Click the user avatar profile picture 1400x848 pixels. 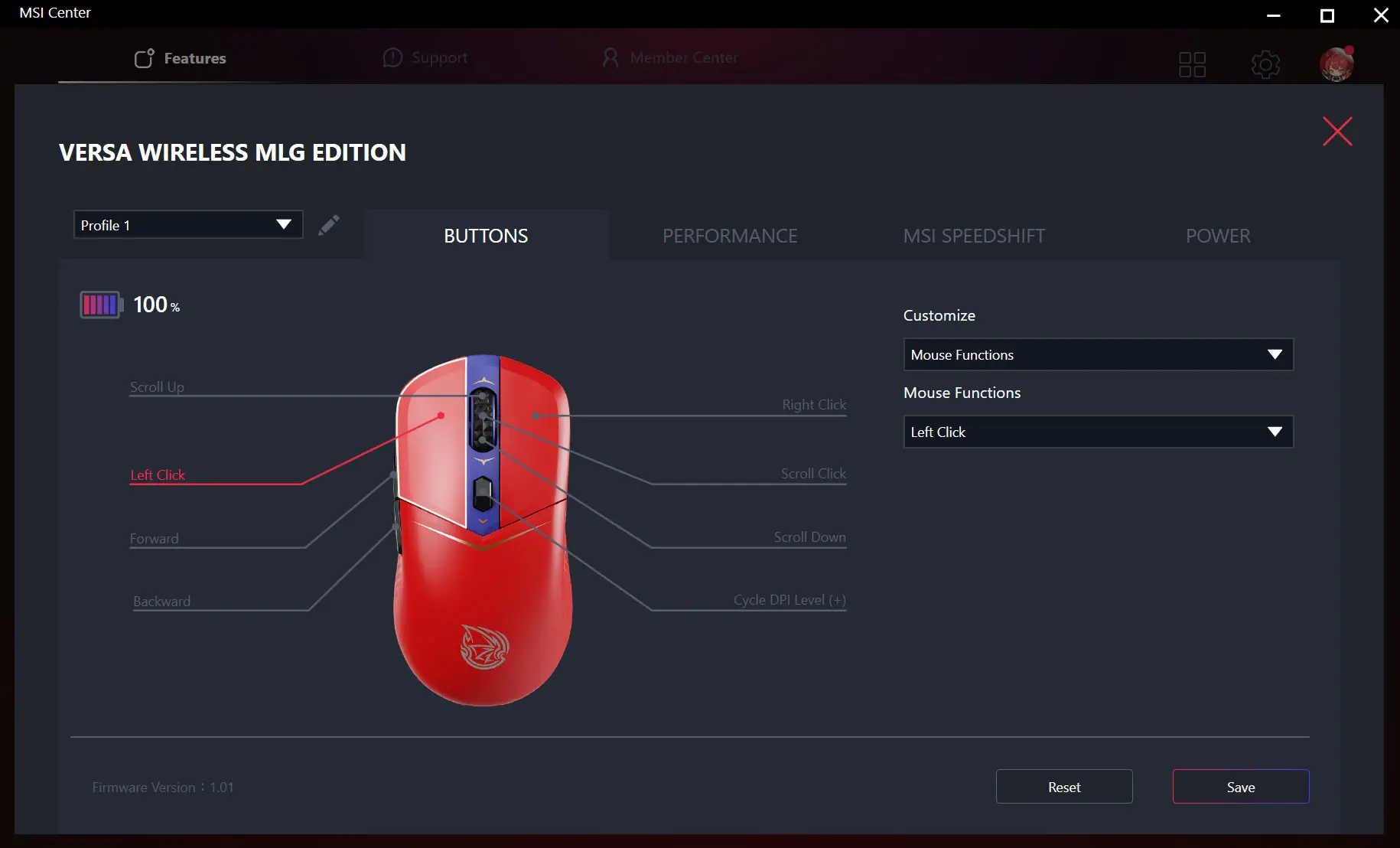coord(1337,64)
